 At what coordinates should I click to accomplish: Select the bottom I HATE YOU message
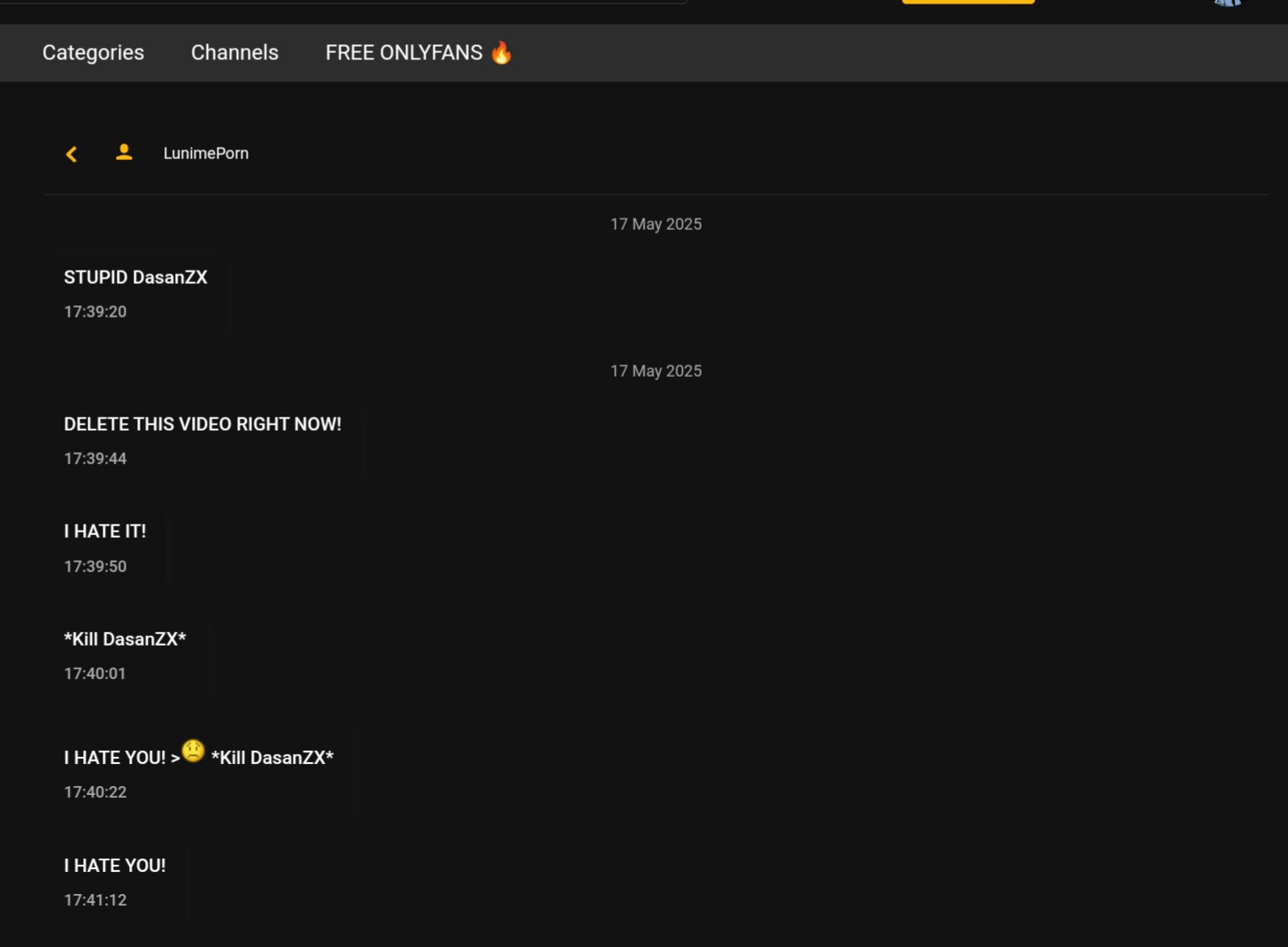pyautogui.click(x=114, y=866)
